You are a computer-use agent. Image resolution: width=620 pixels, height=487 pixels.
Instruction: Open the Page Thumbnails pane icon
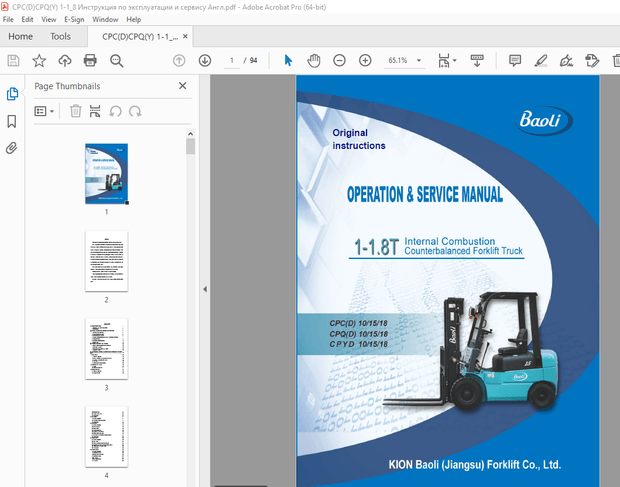pyautogui.click(x=12, y=94)
